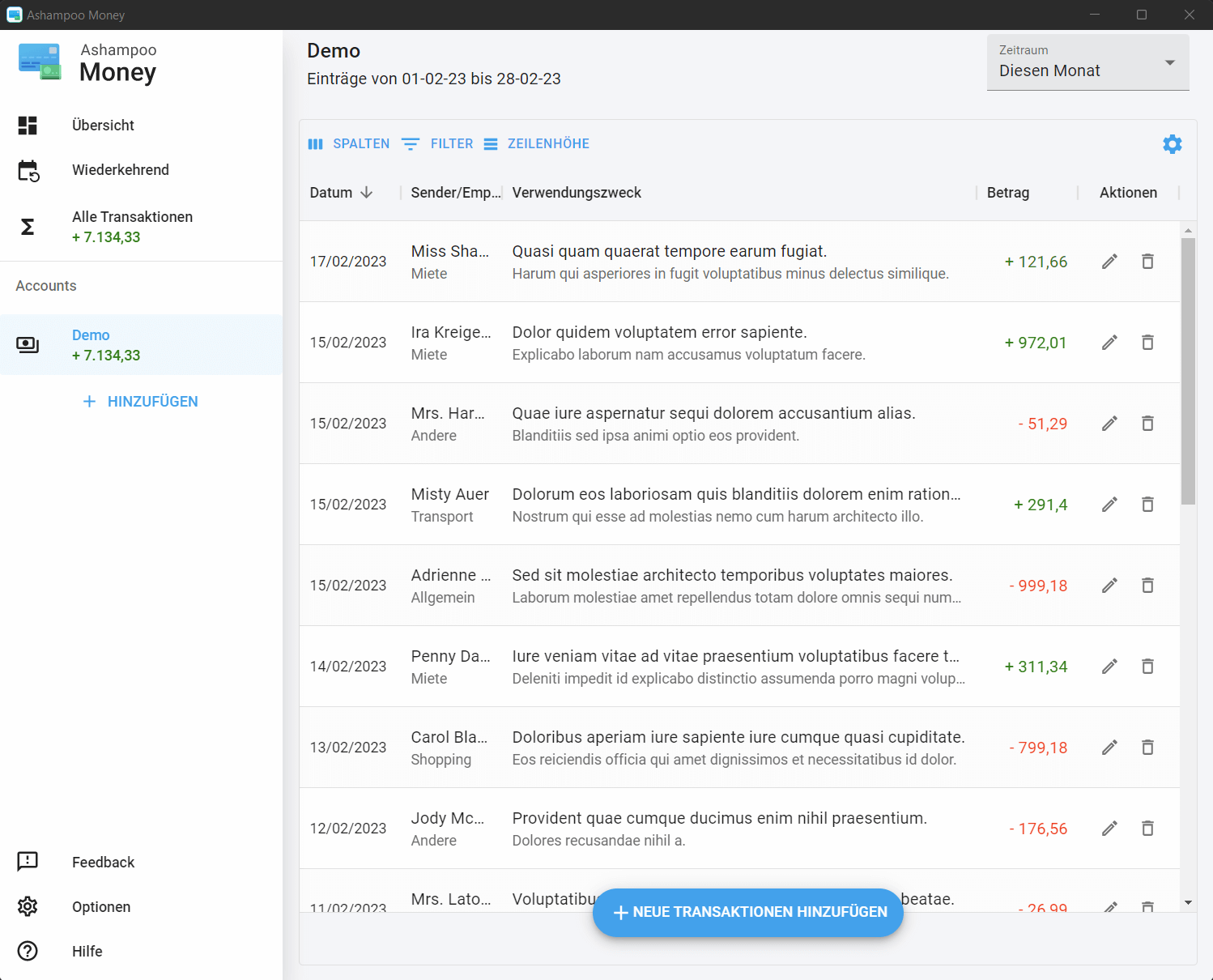Delete the Jody Mc... transaction of -176,56
1213x980 pixels.
point(1147,829)
